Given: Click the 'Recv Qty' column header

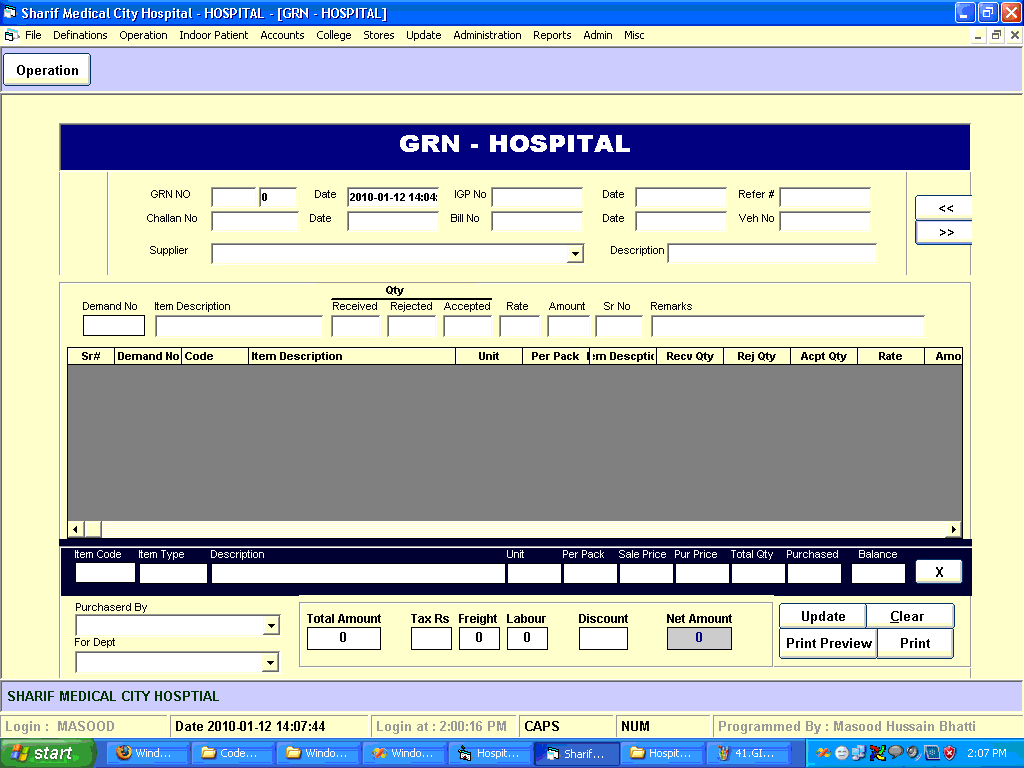Looking at the screenshot, I should (x=690, y=356).
